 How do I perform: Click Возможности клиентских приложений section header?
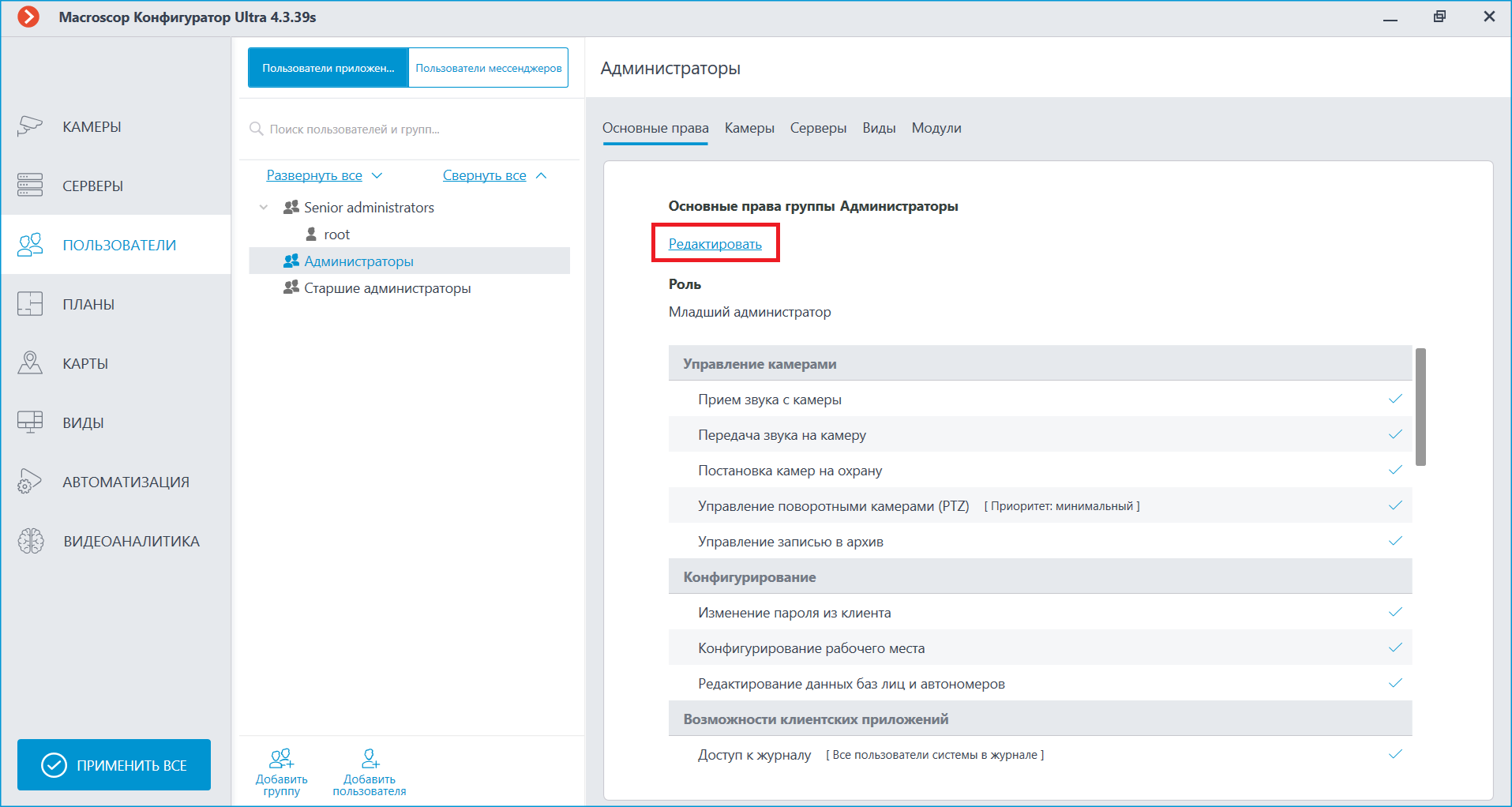1040,719
